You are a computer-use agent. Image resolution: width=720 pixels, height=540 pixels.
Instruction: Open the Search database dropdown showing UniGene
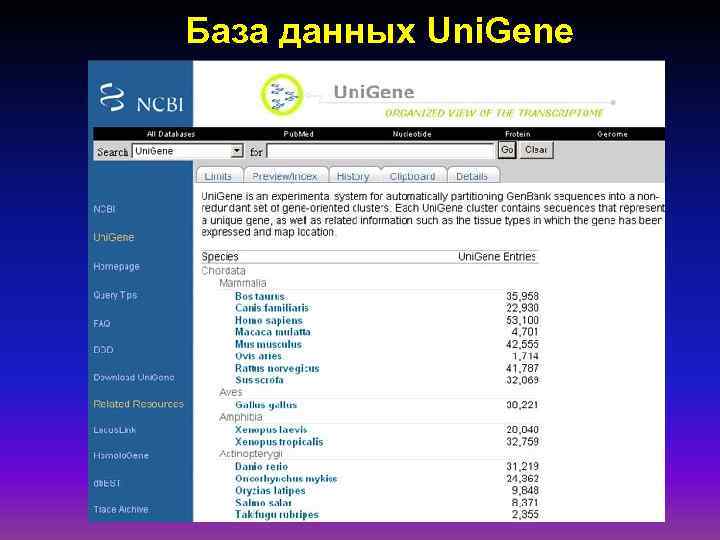click(187, 151)
